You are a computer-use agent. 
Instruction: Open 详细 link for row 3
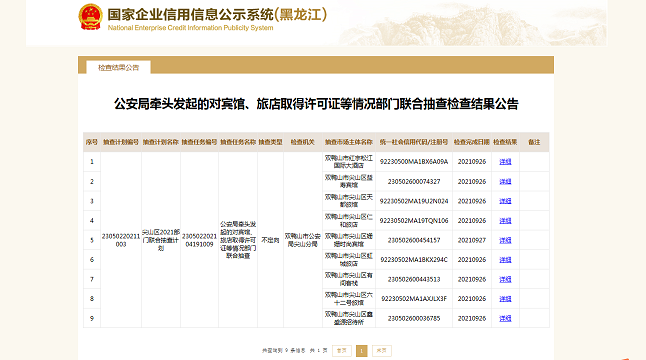tap(505, 201)
